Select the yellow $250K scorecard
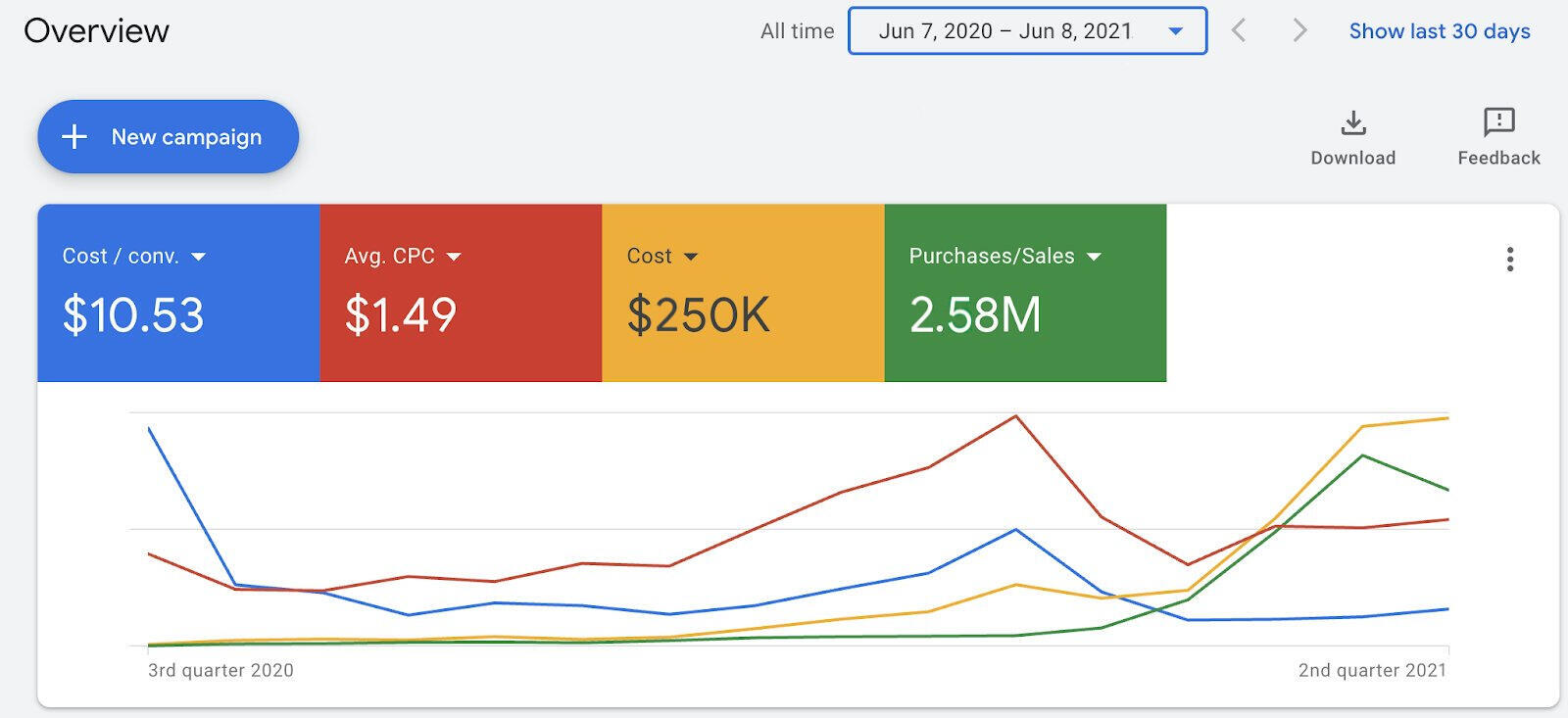 (x=743, y=293)
